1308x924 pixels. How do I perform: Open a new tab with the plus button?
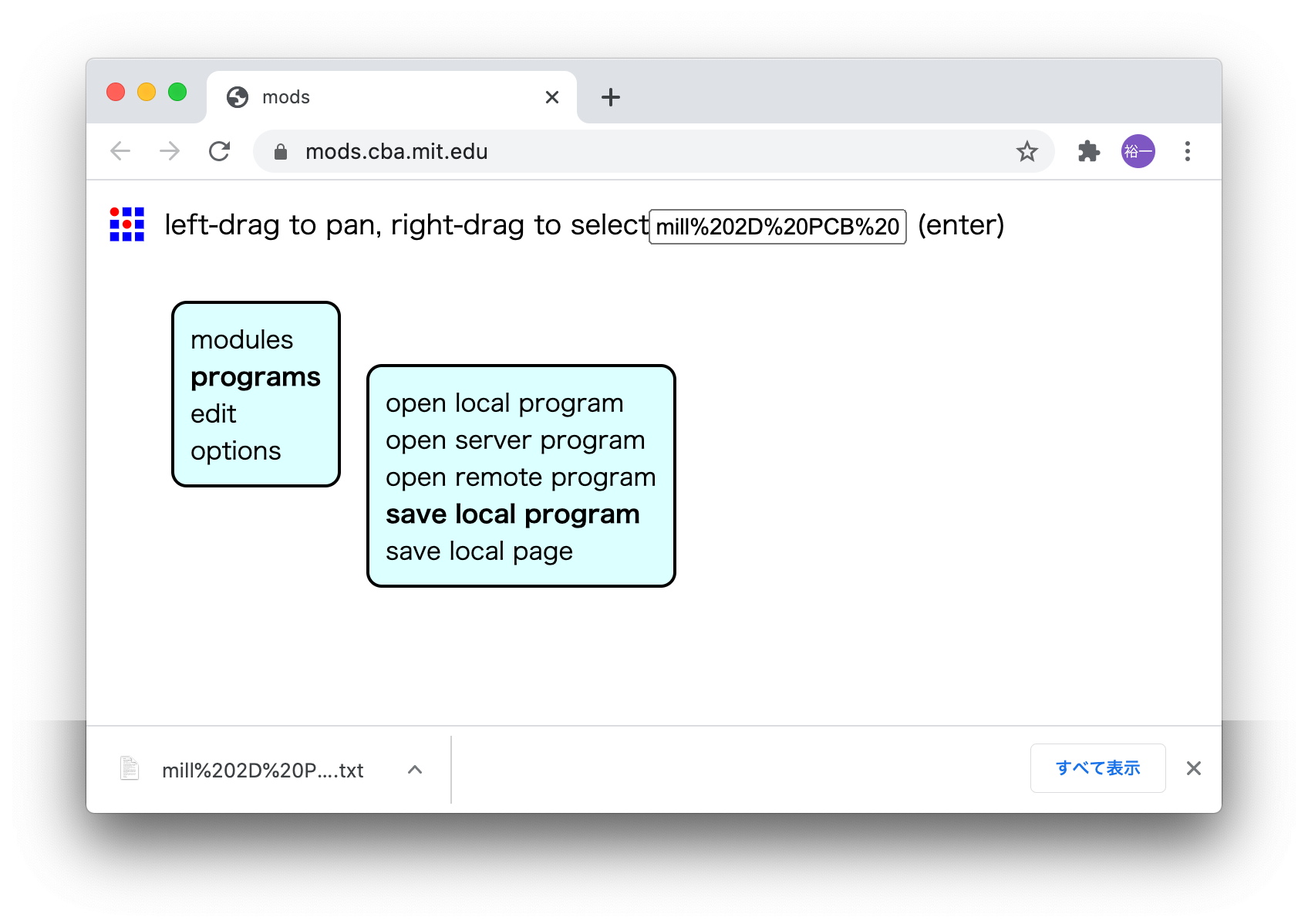[610, 97]
